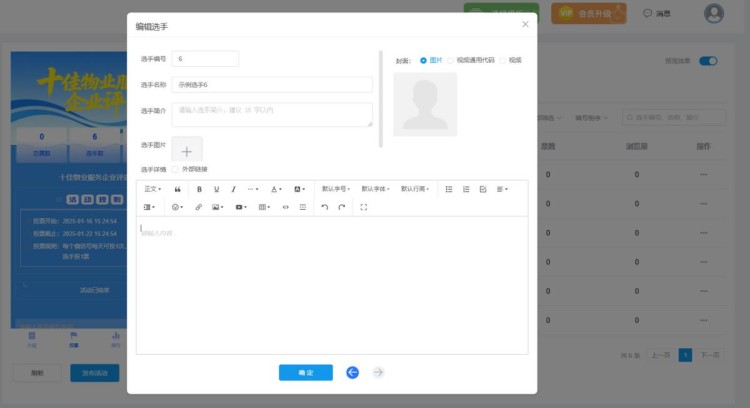This screenshot has width=750, height=408.
Task: Open the 默认字体 font family dropdown
Action: pyautogui.click(x=376, y=189)
